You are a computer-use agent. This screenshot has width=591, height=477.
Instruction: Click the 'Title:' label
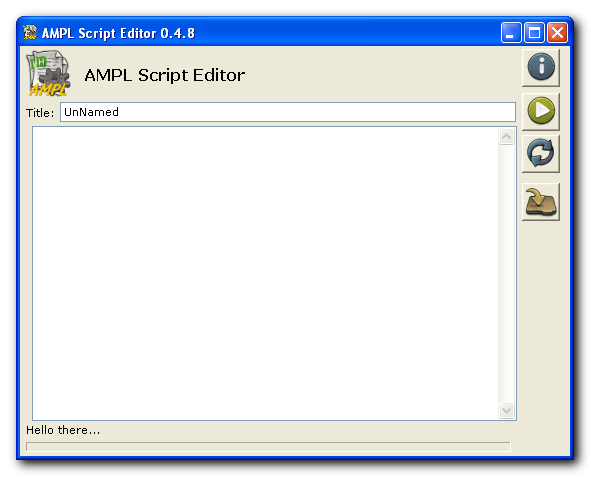tap(40, 113)
